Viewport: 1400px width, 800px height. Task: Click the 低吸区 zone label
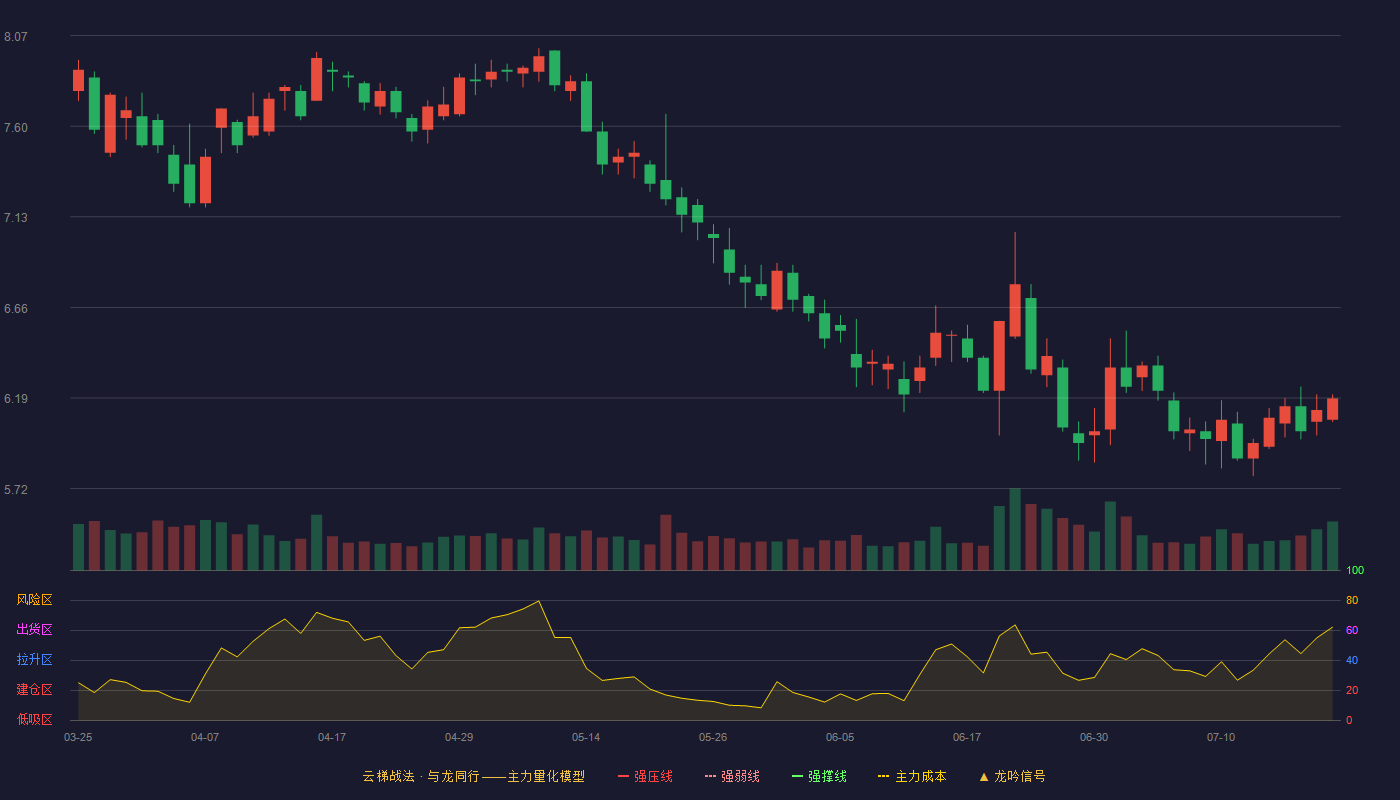tap(34, 719)
